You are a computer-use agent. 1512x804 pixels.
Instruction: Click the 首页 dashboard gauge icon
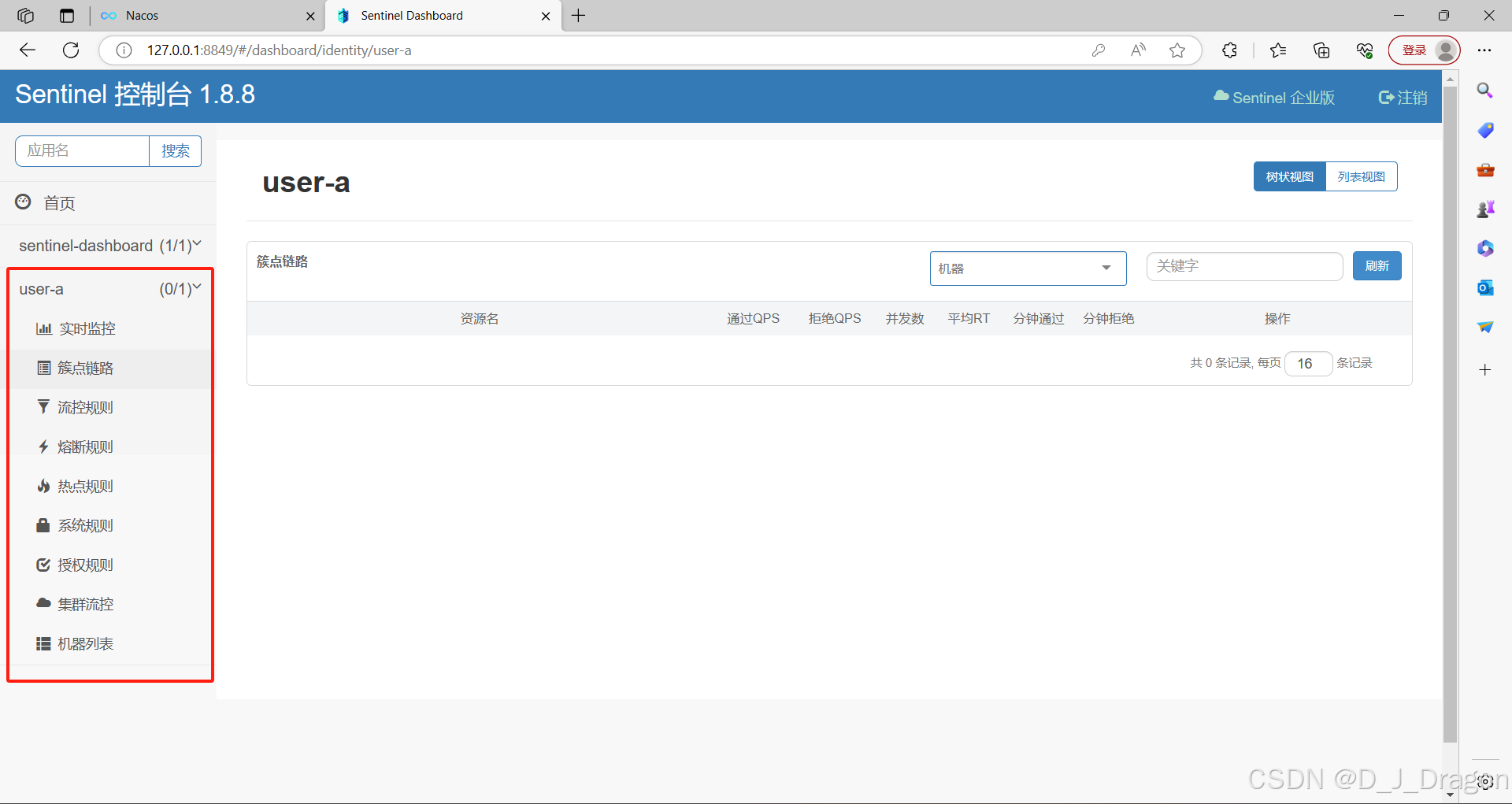(x=24, y=202)
